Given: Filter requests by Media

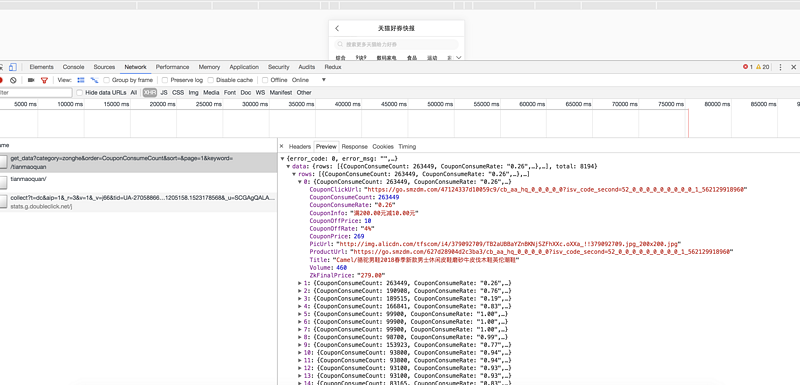Looking at the screenshot, I should (211, 93).
